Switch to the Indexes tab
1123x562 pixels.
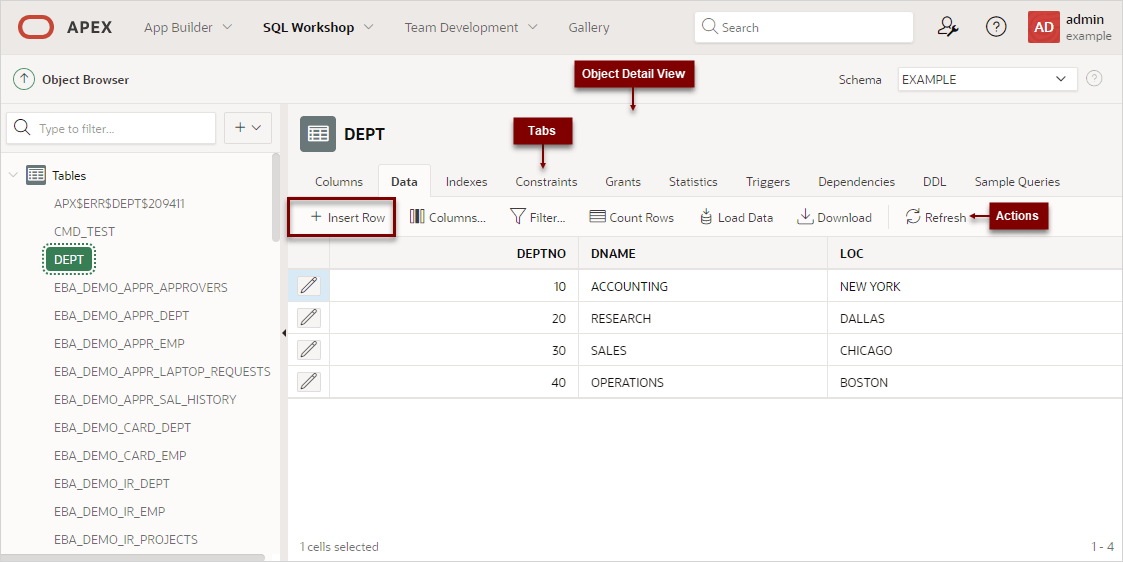(x=466, y=182)
